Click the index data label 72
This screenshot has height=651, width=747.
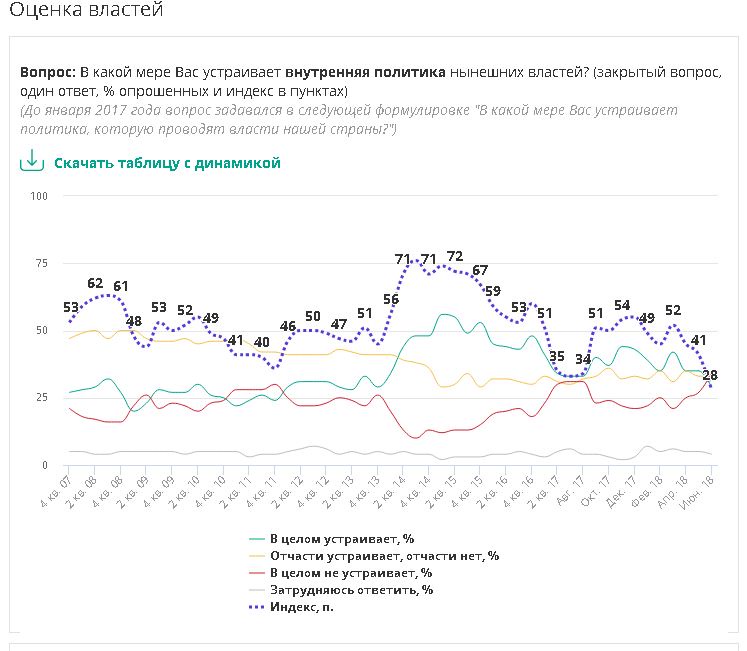(x=455, y=256)
